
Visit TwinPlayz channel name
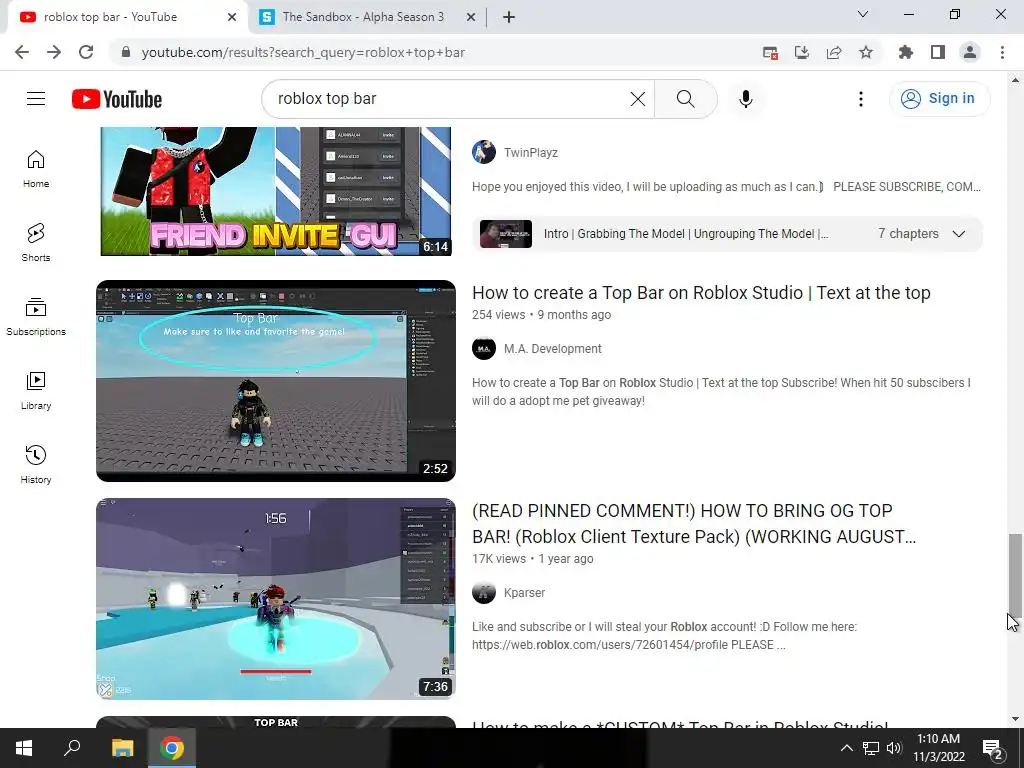pyautogui.click(x=531, y=152)
